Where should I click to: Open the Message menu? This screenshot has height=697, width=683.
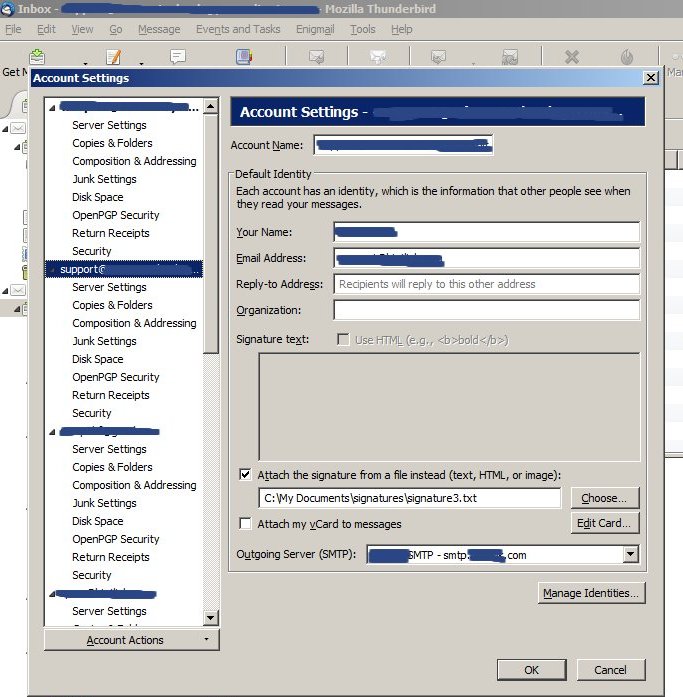159,29
